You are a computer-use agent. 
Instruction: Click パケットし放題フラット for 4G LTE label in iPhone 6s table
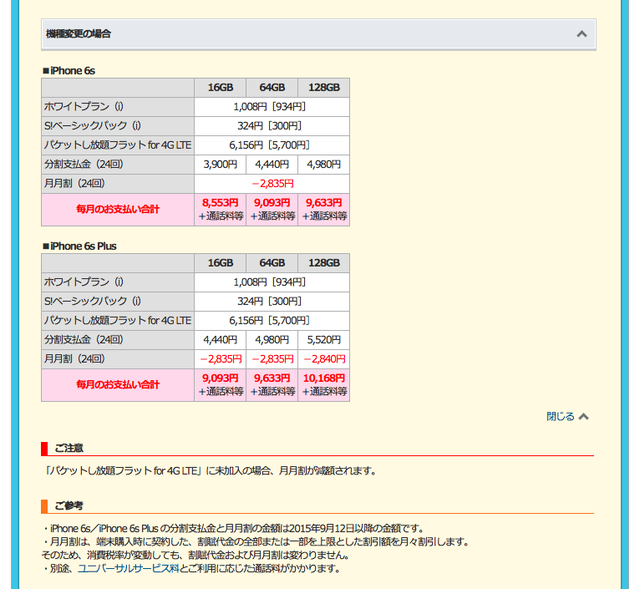tap(118, 145)
